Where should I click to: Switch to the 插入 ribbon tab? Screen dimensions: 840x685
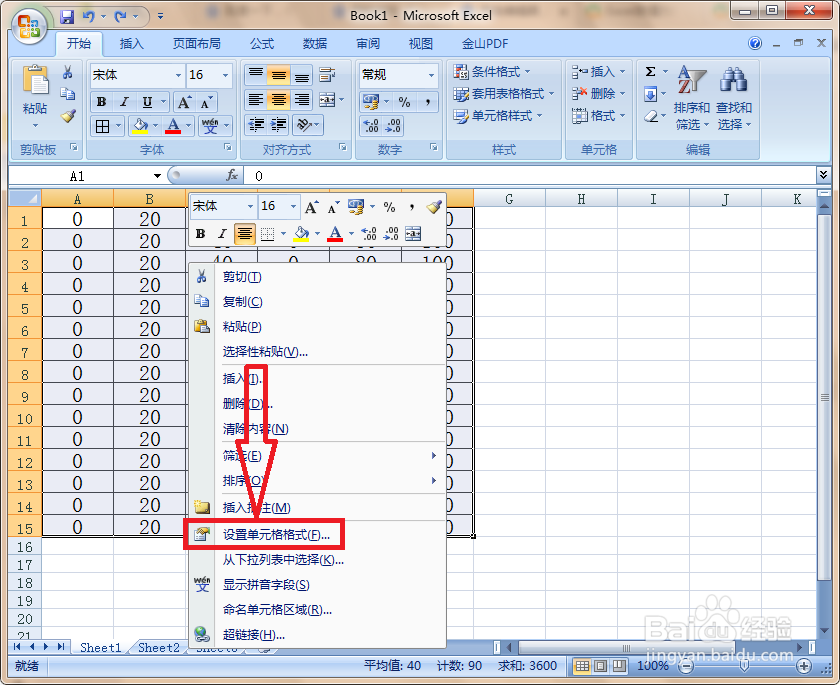click(131, 43)
